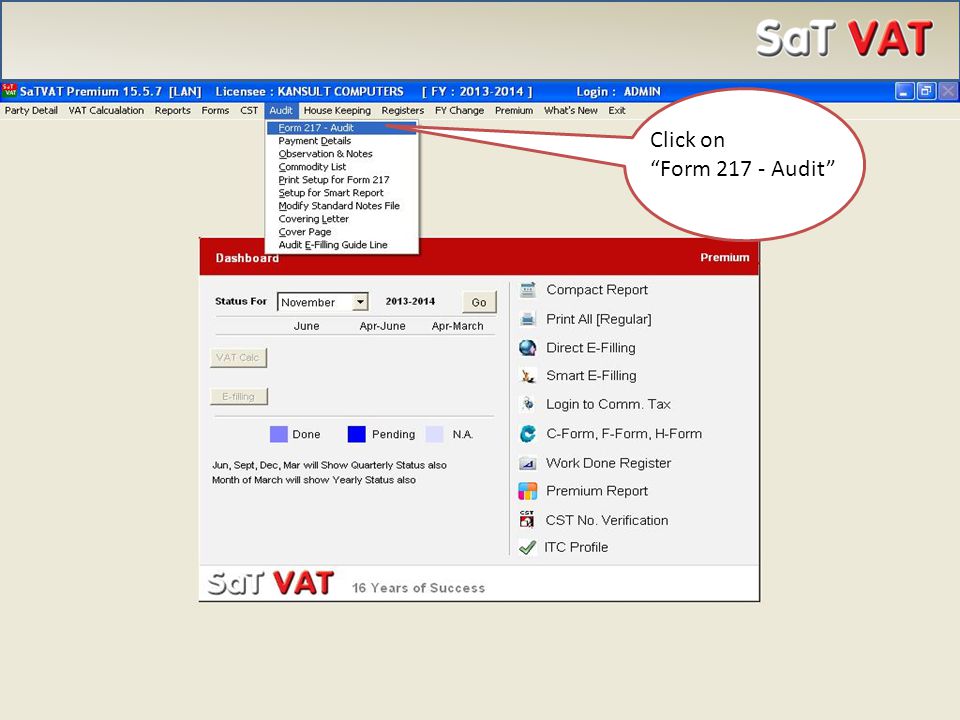
Task: Select Print Setup for Form 217
Action: coord(342,179)
